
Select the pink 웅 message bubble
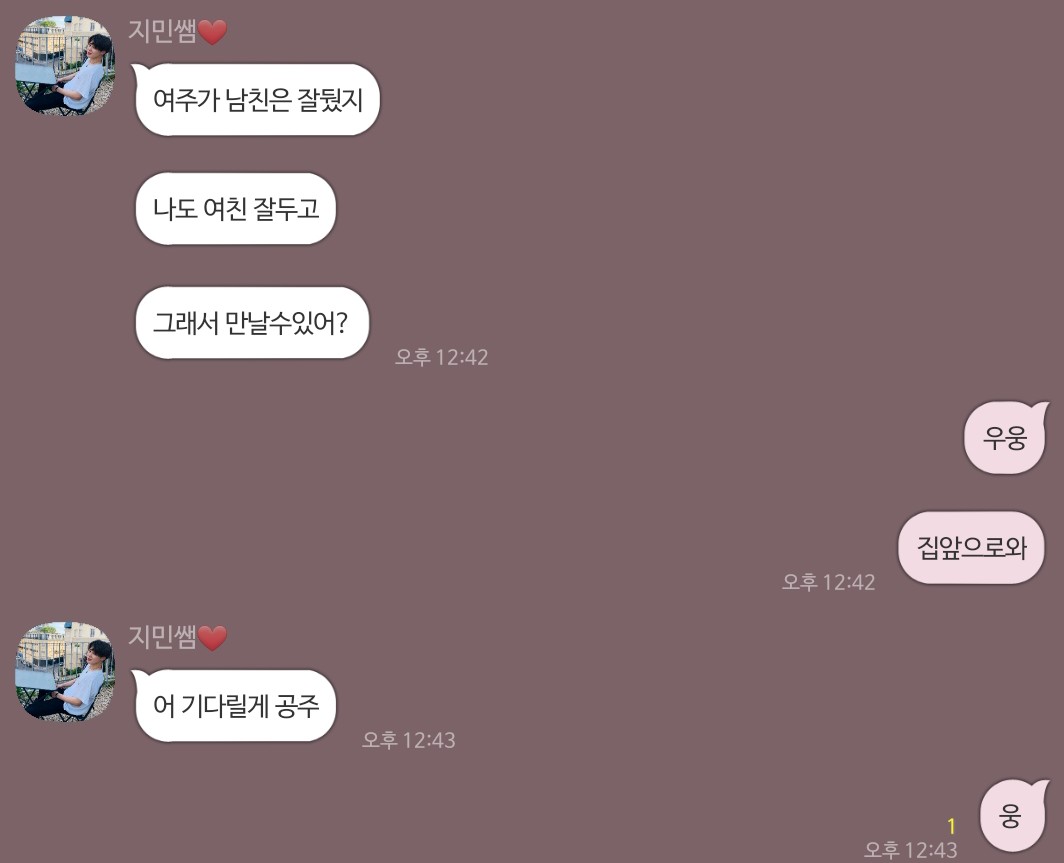click(x=1012, y=815)
